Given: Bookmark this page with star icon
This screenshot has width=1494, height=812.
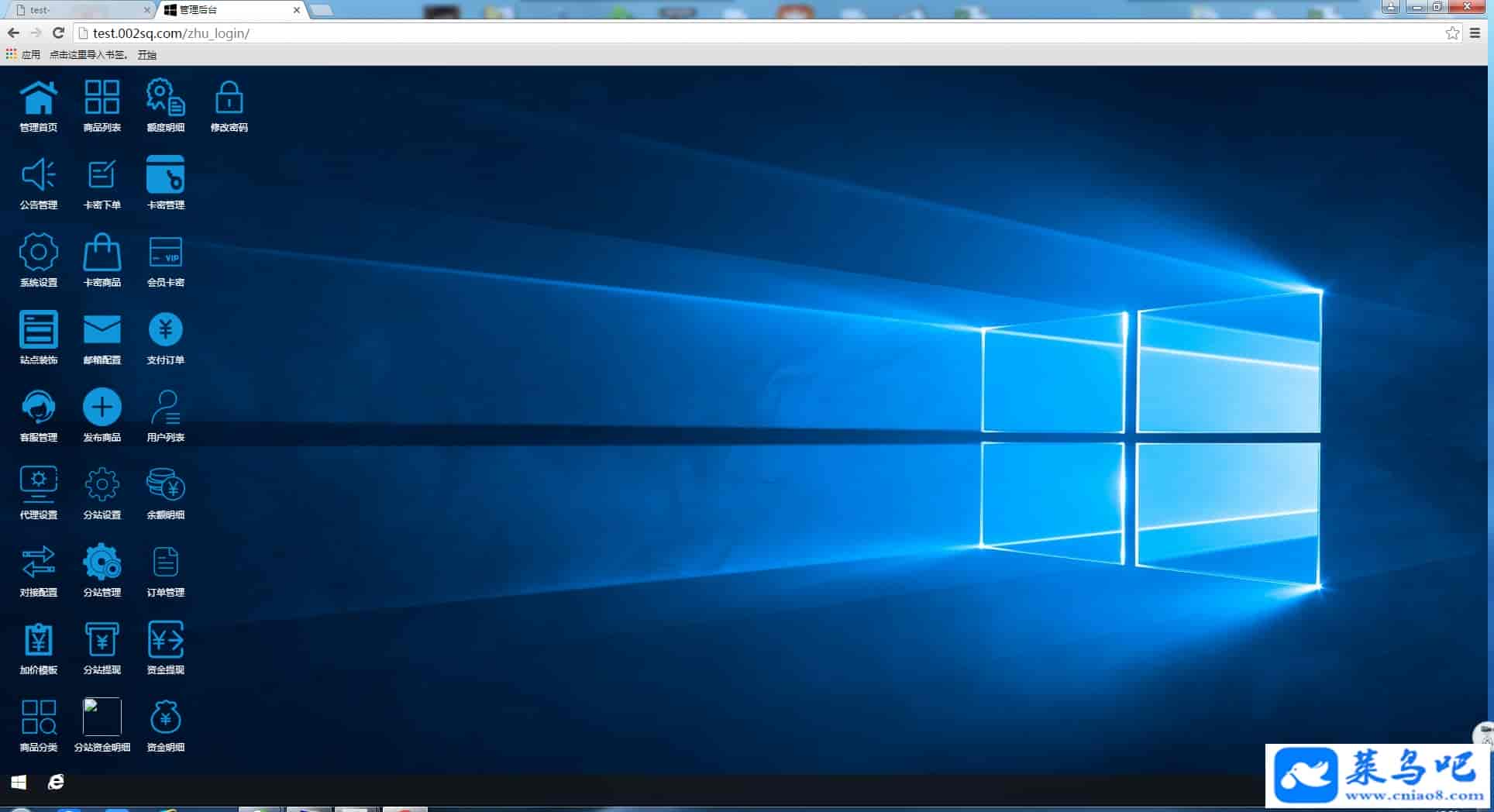Looking at the screenshot, I should 1452,33.
